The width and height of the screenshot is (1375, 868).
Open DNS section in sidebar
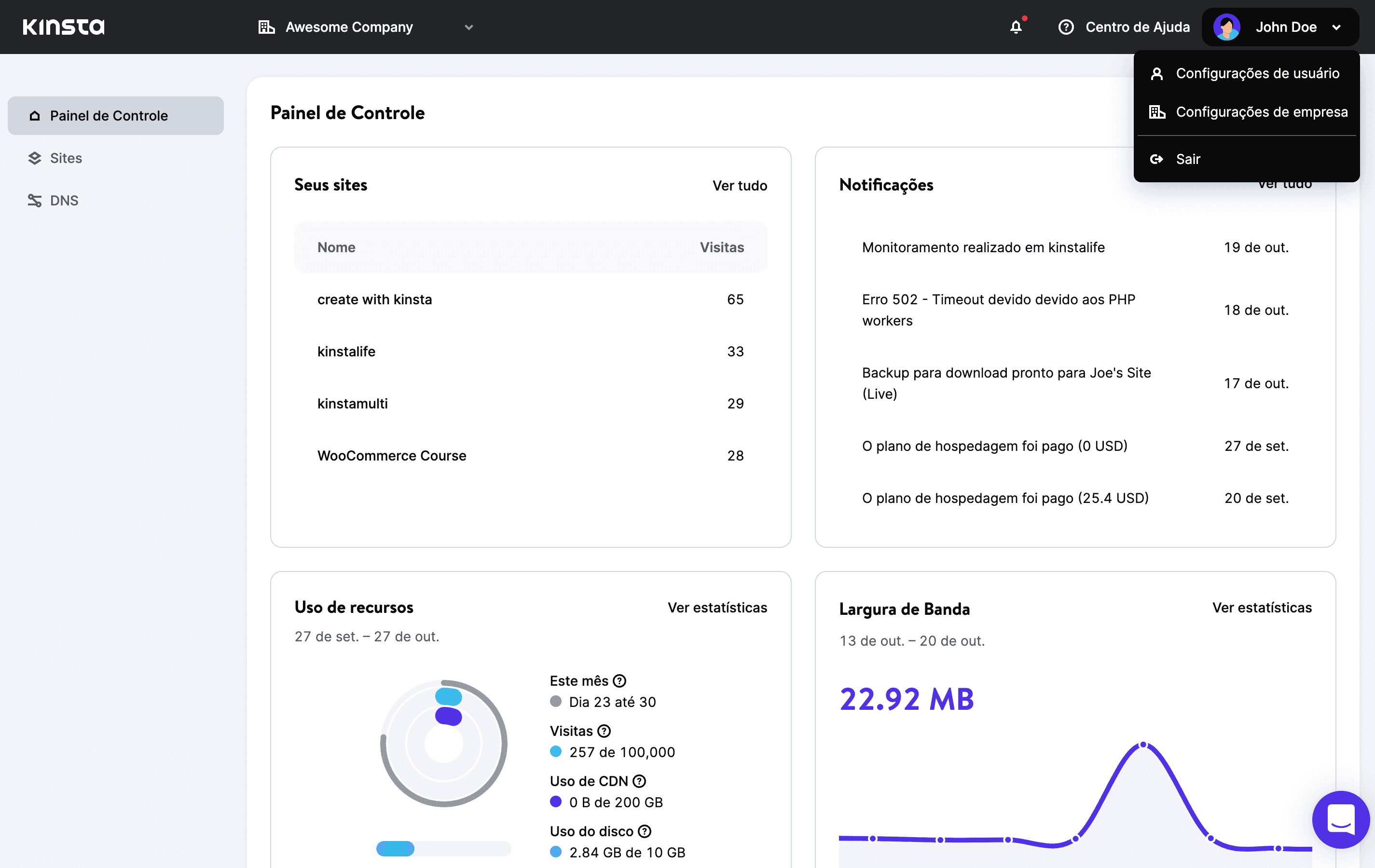63,200
